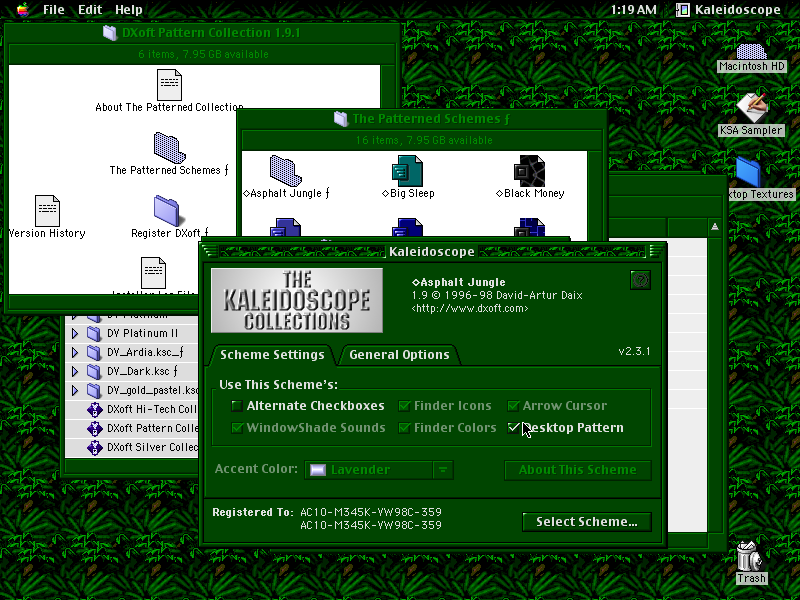The image size is (800, 600).
Task: Select the DV_Ardia.ksc folder icon
Action: (x=94, y=353)
